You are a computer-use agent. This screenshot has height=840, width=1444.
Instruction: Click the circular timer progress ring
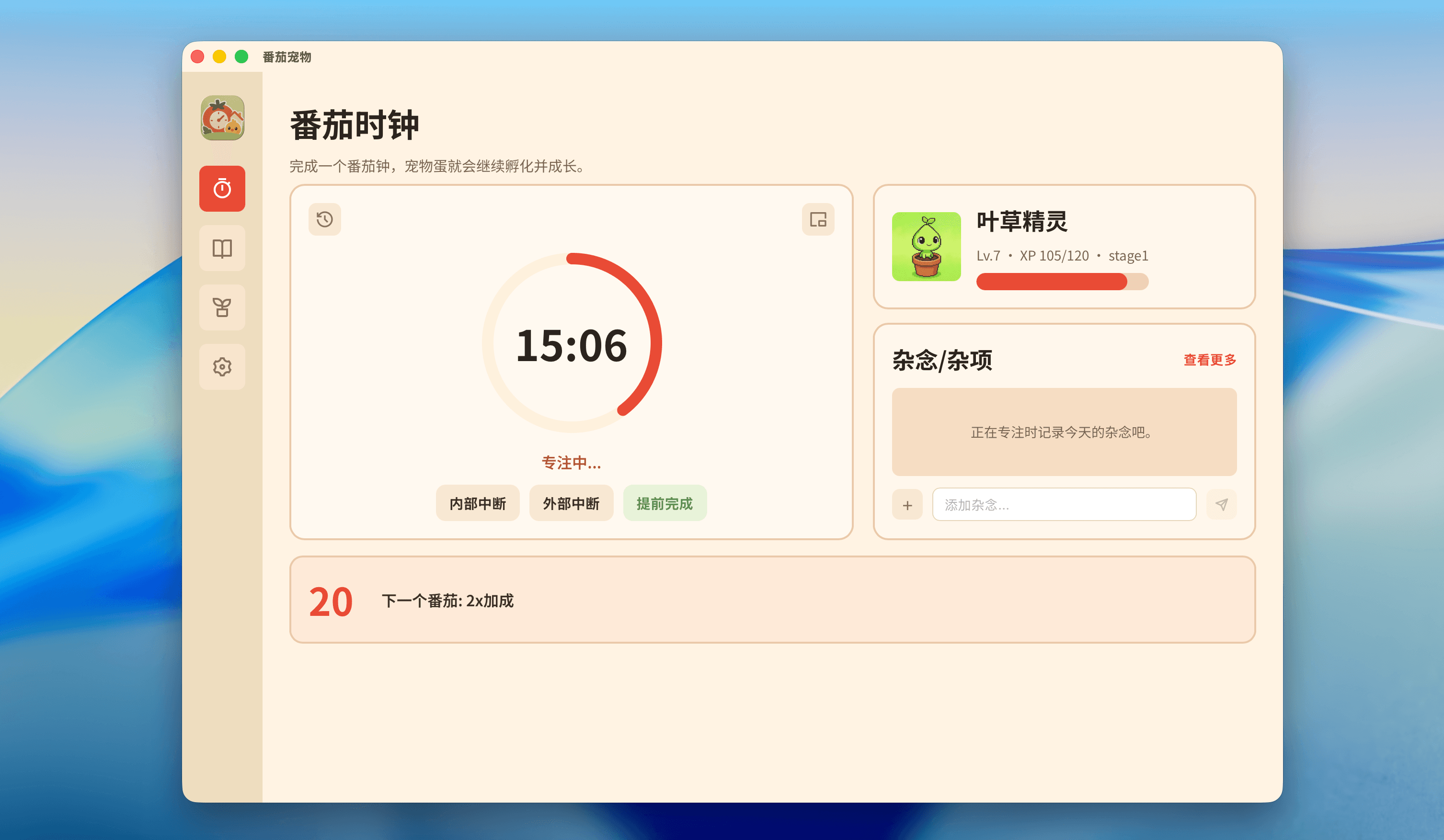[572, 343]
